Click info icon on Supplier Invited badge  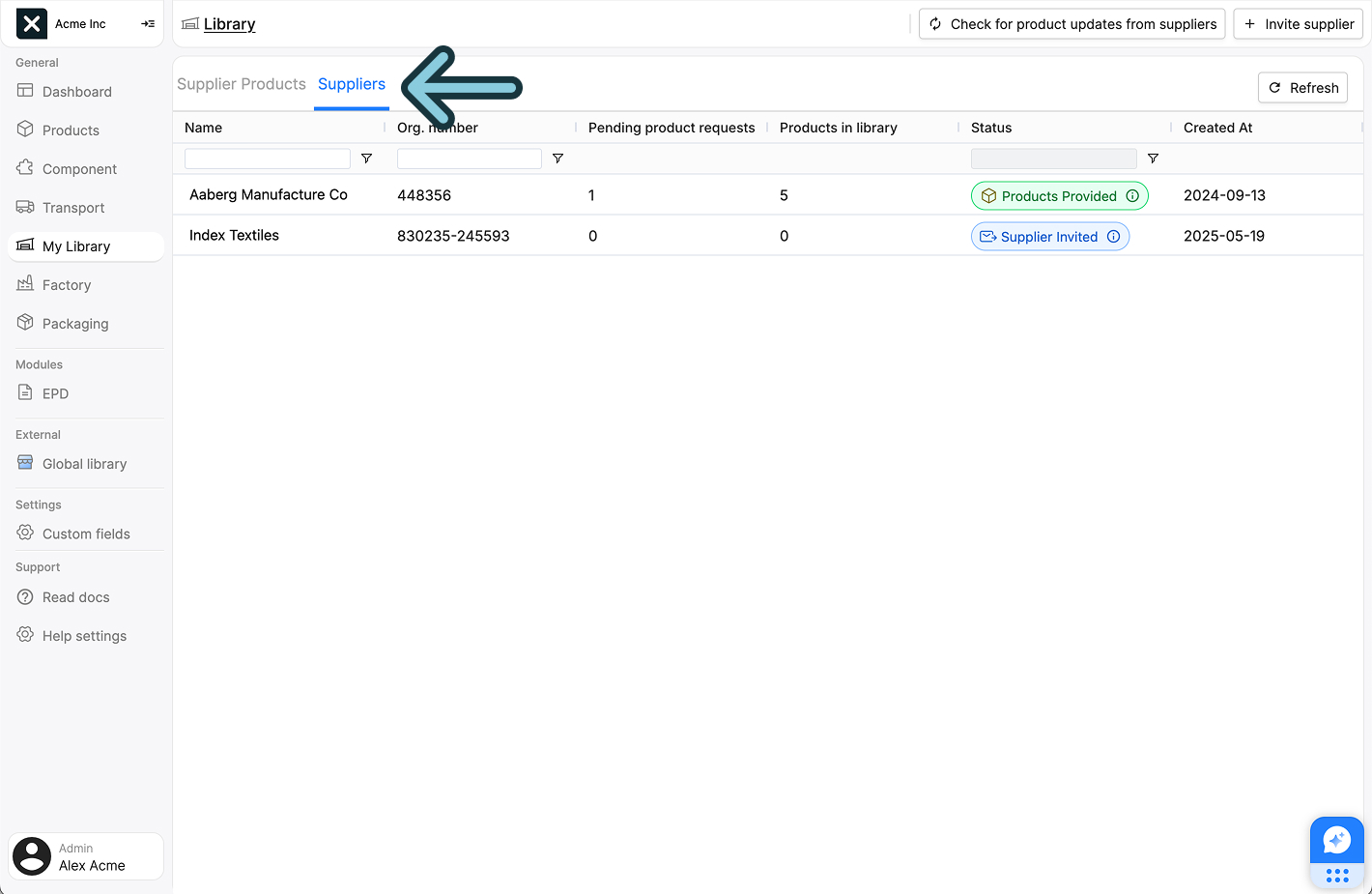[1113, 237]
